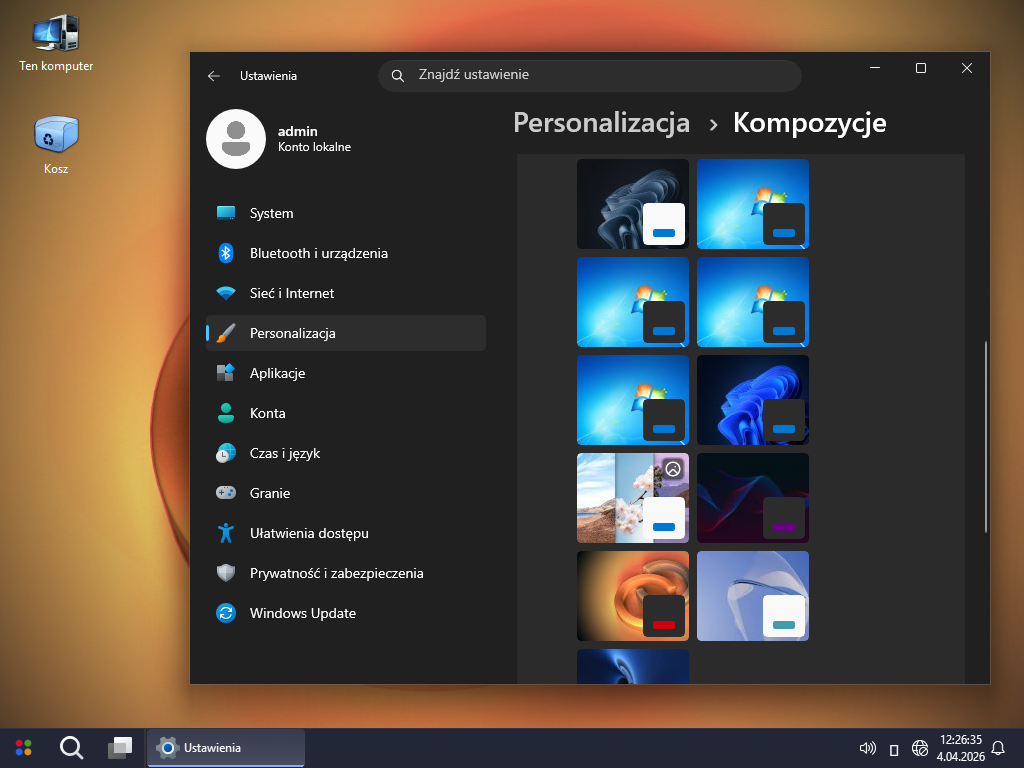Click the volume speaker tray icon
The height and width of the screenshot is (768, 1024).
tap(867, 748)
